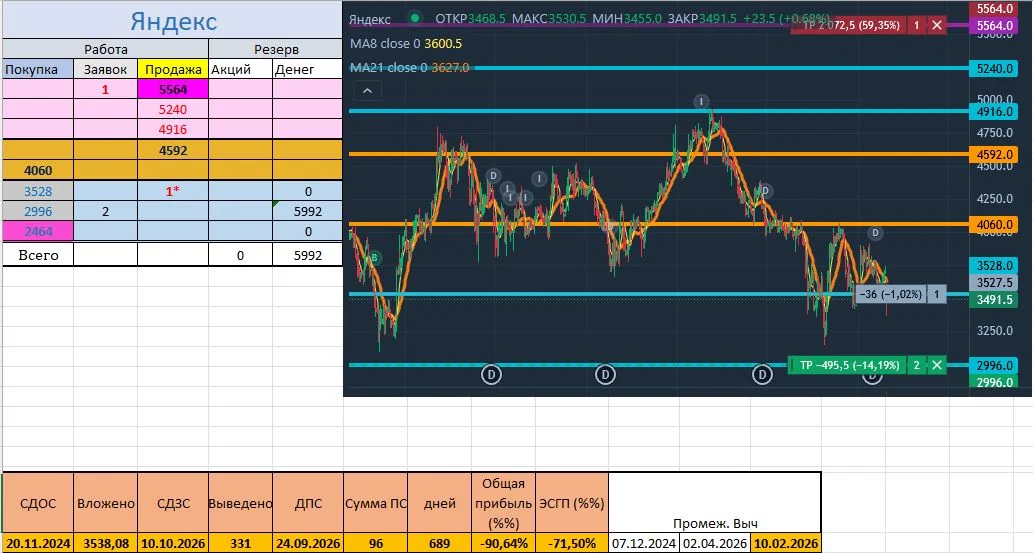This screenshot has width=1033, height=553.
Task: Select the 3538,08 invested value cell
Action: pos(105,543)
